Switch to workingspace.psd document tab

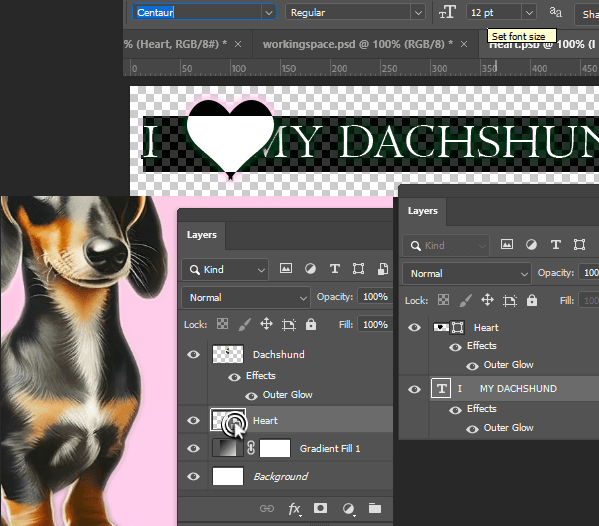point(358,44)
